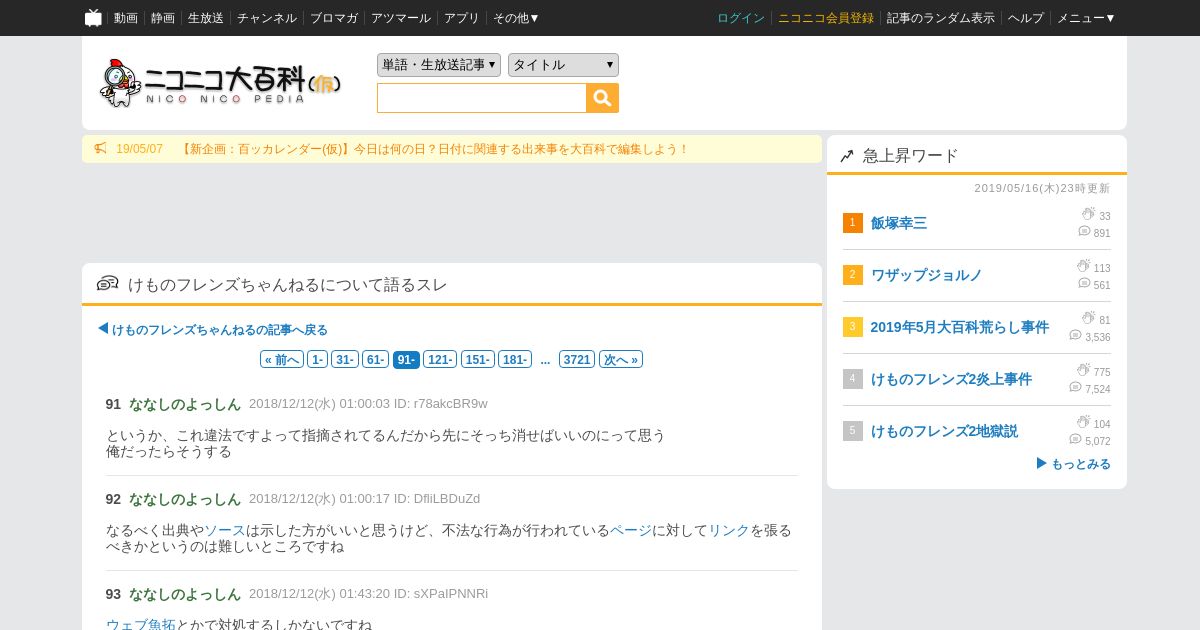
Task: Click the 2019/05/16(木)23時更新 timestamp
Action: click(1042, 188)
